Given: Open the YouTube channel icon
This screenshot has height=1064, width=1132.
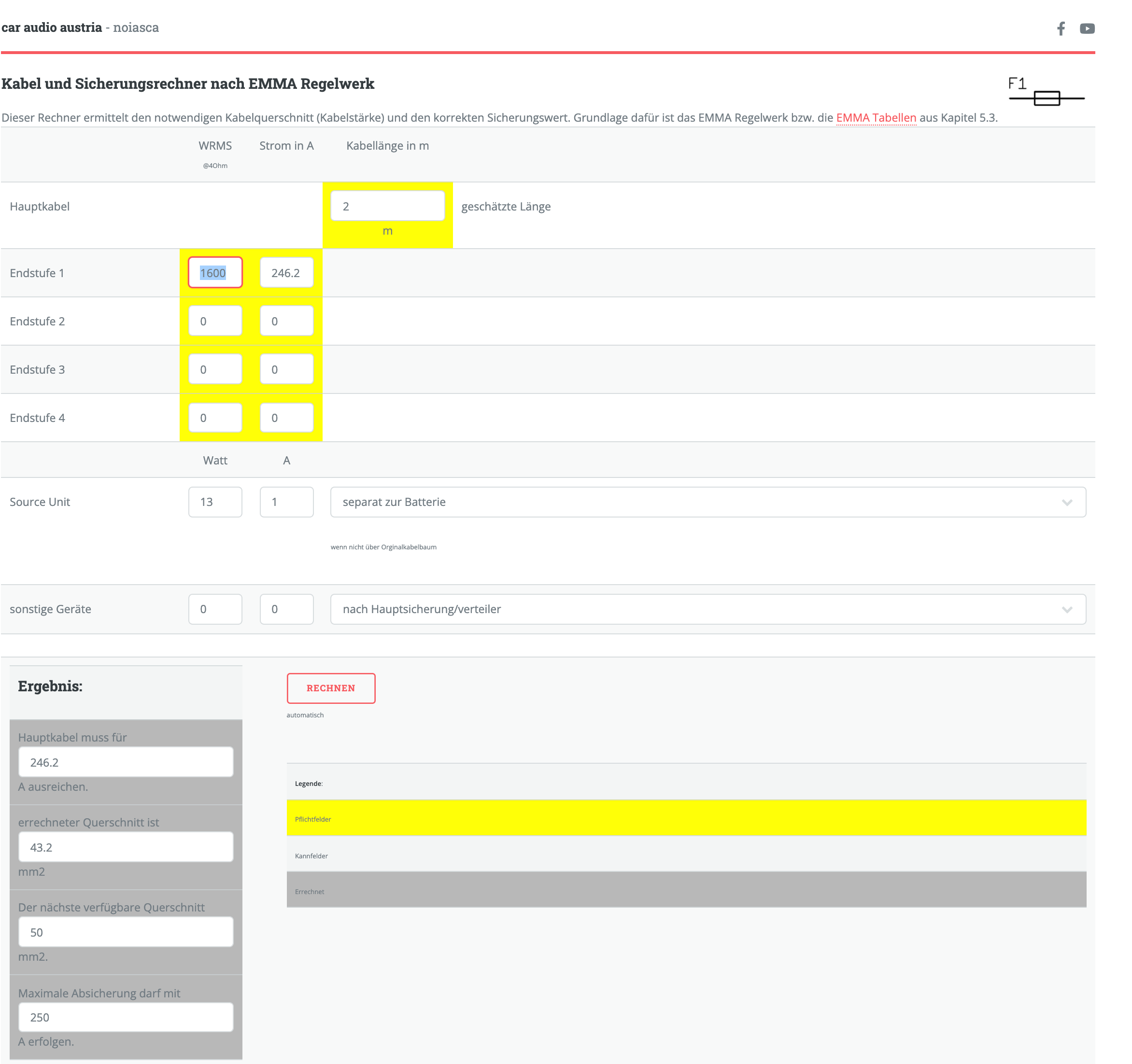Looking at the screenshot, I should click(x=1087, y=28).
